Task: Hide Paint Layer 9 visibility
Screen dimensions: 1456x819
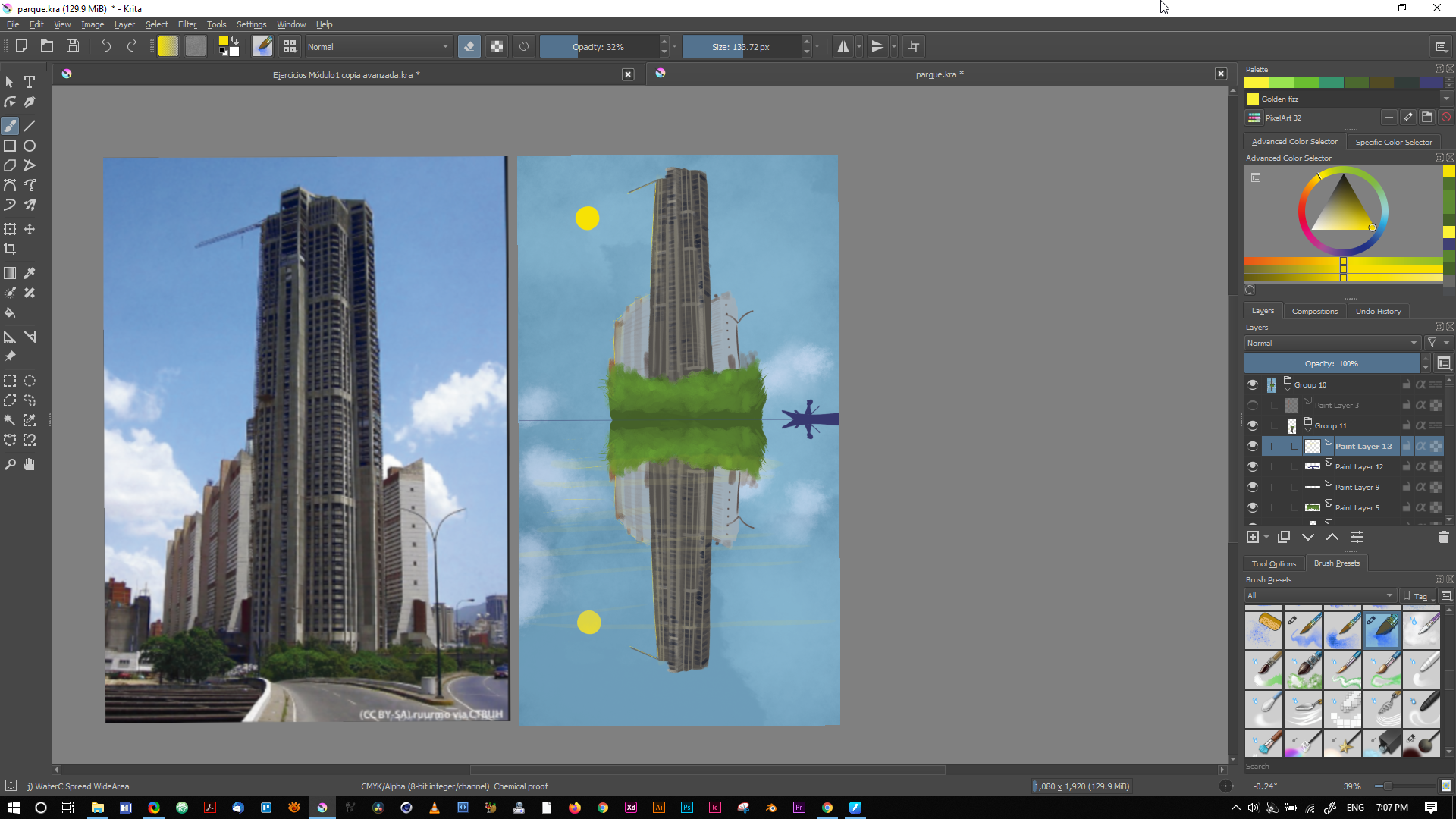Action: (x=1253, y=487)
